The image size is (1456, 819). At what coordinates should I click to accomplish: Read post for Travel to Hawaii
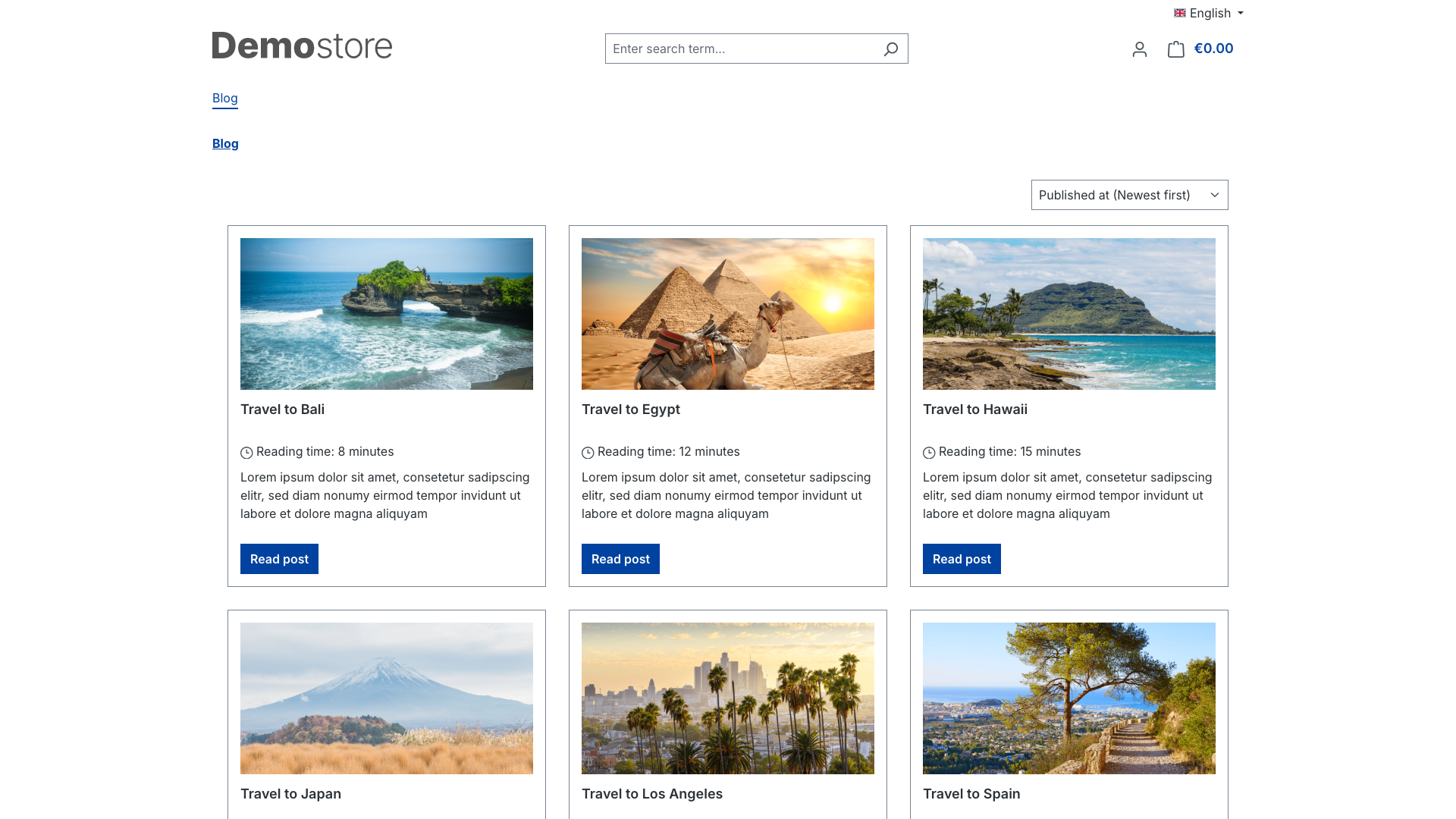coord(962,559)
